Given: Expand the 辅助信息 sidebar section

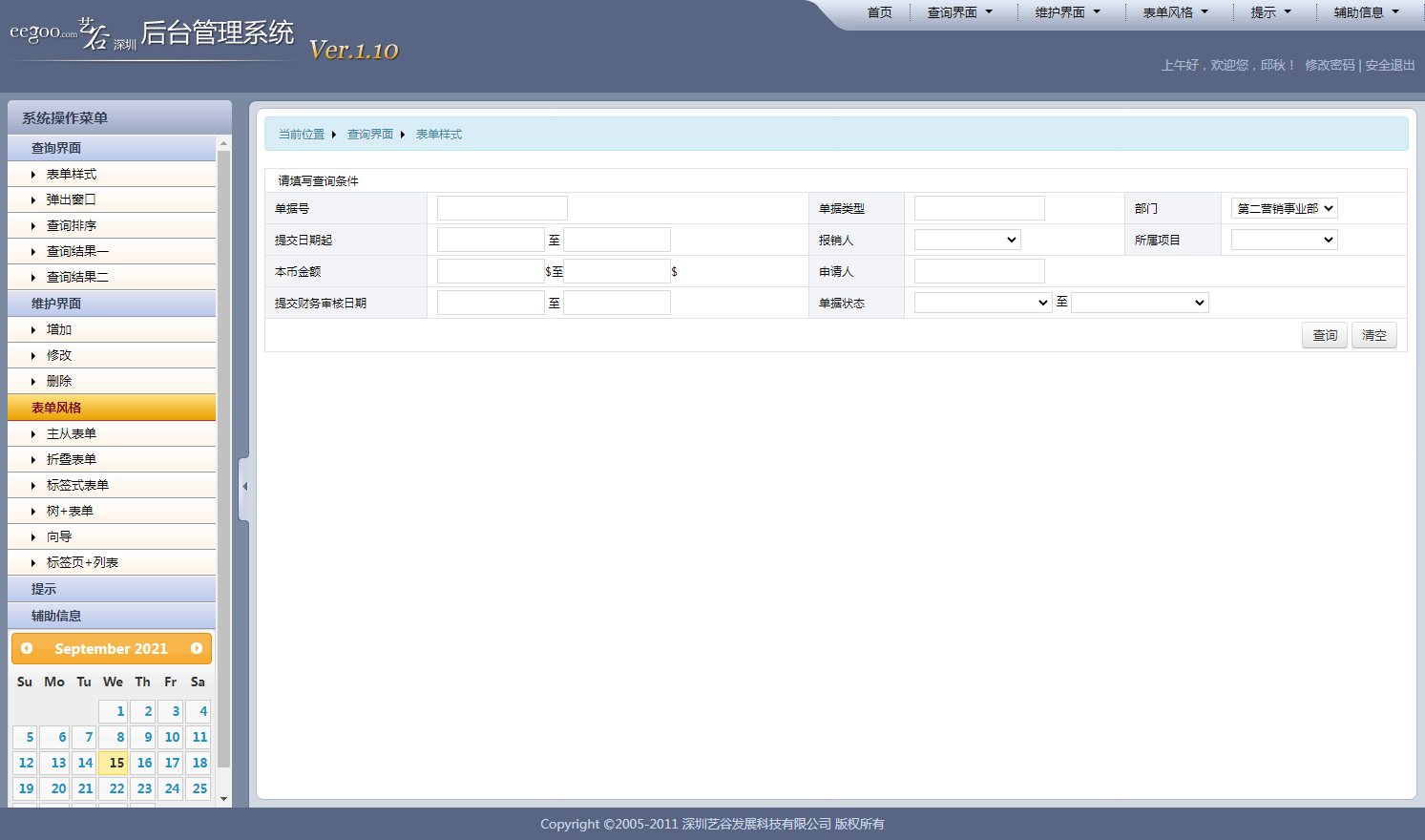Looking at the screenshot, I should click(56, 616).
